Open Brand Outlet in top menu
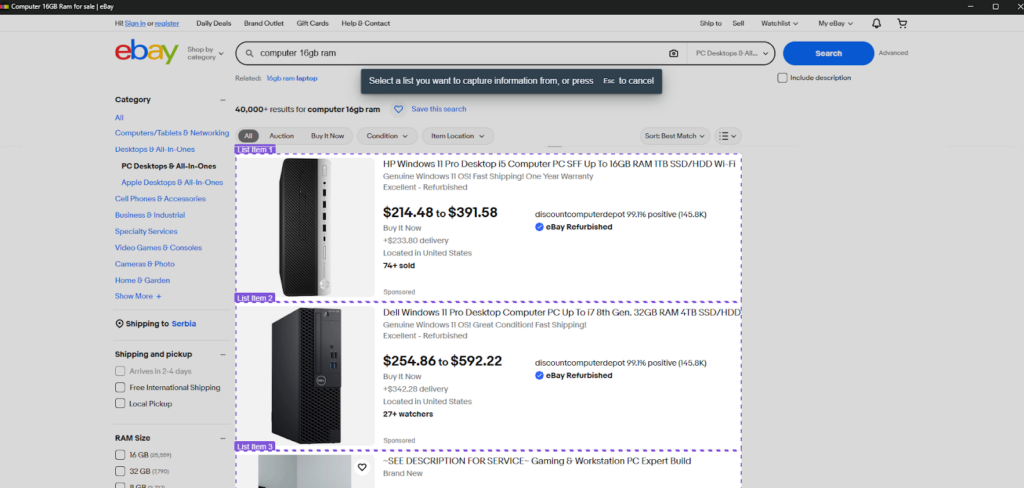The image size is (1024, 488). [264, 24]
